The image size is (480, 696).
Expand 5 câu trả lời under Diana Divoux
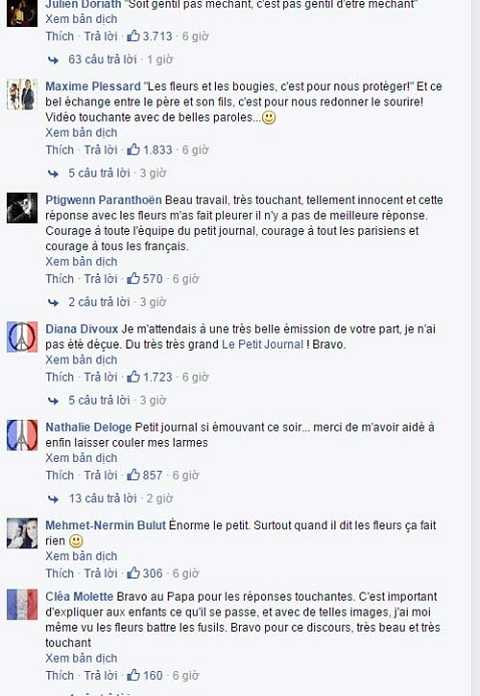[x=99, y=400]
